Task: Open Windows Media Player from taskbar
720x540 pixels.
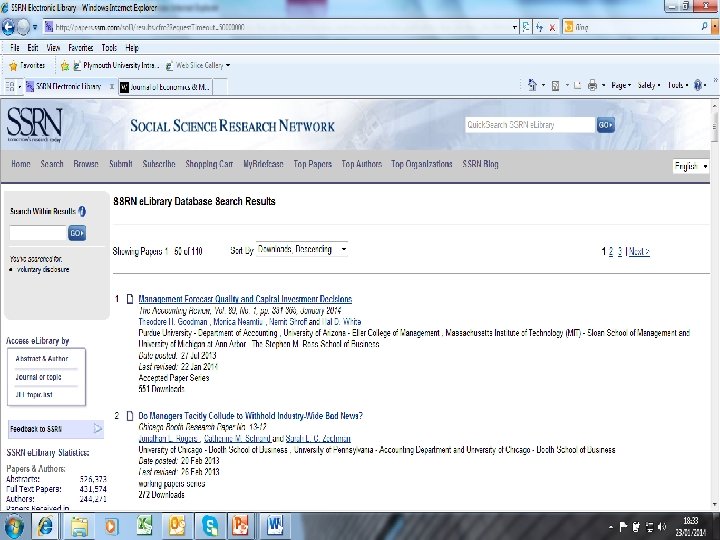Action: [x=111, y=526]
